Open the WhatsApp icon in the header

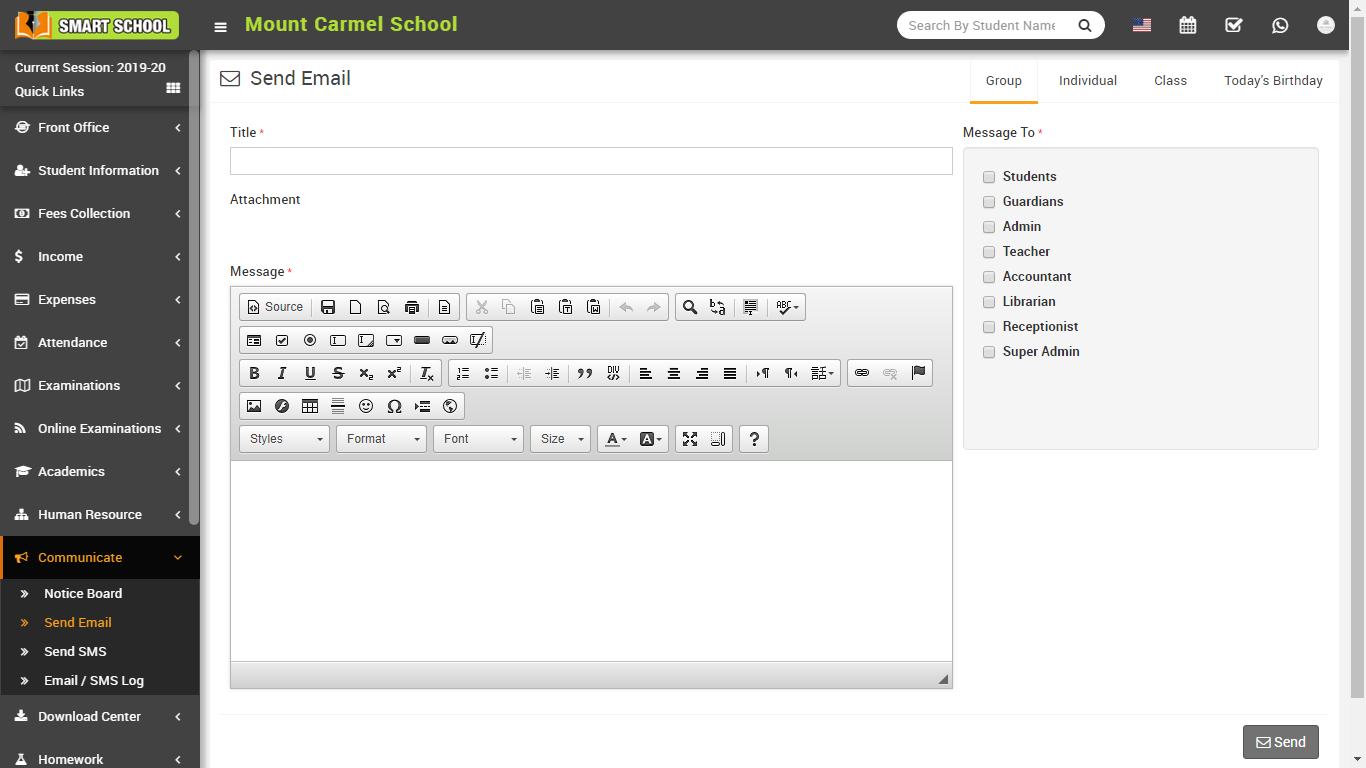point(1280,26)
